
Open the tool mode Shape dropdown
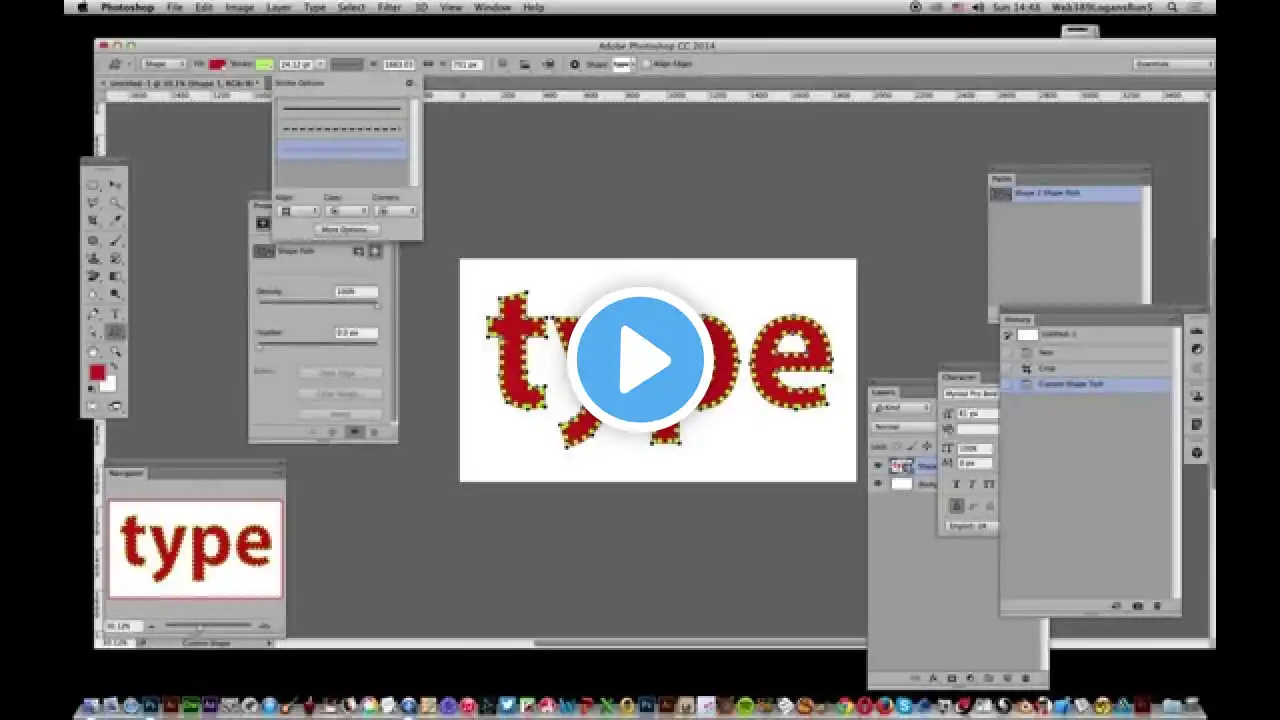162,64
